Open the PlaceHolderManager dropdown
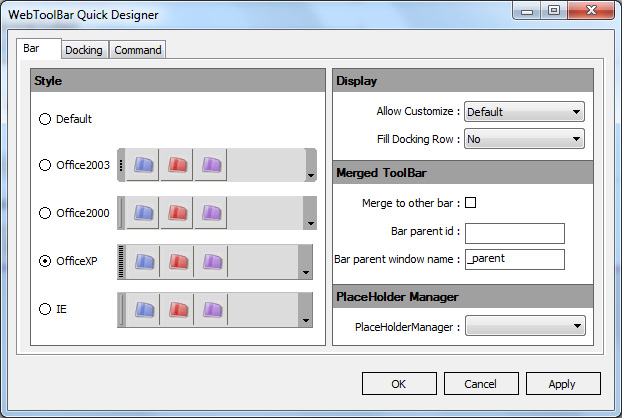 (x=524, y=326)
